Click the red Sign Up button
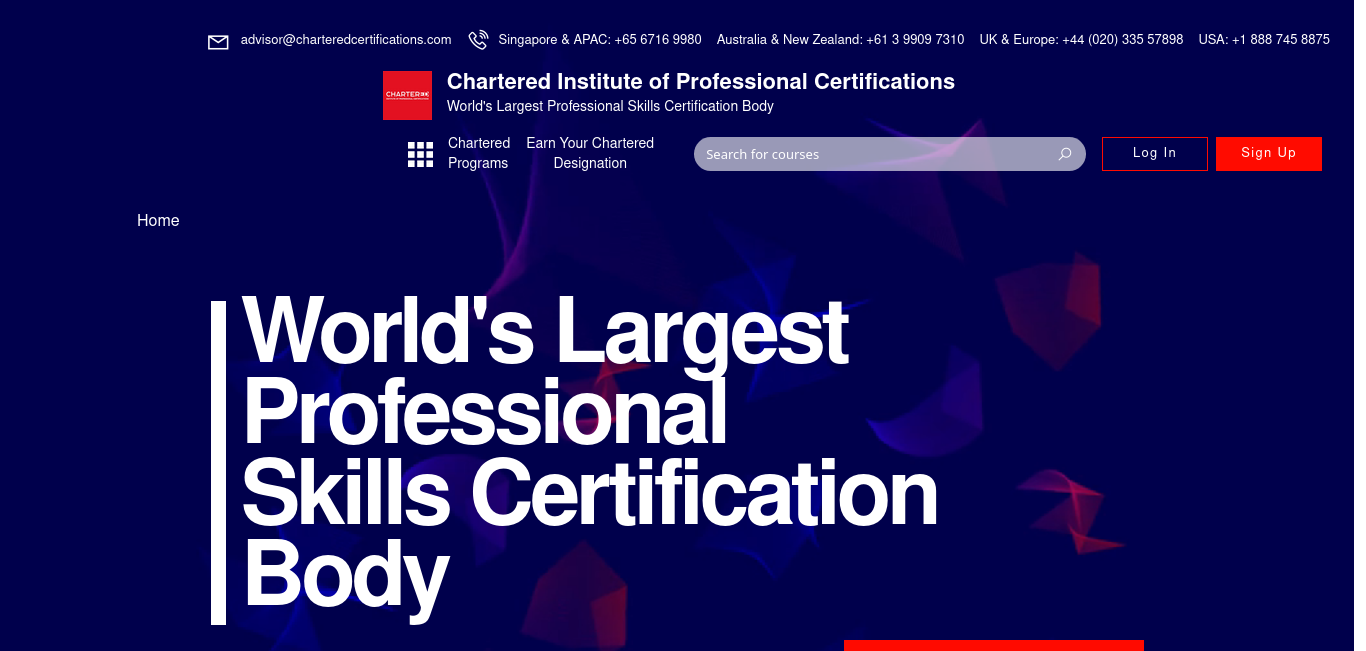The height and width of the screenshot is (651, 1366). coord(1269,154)
